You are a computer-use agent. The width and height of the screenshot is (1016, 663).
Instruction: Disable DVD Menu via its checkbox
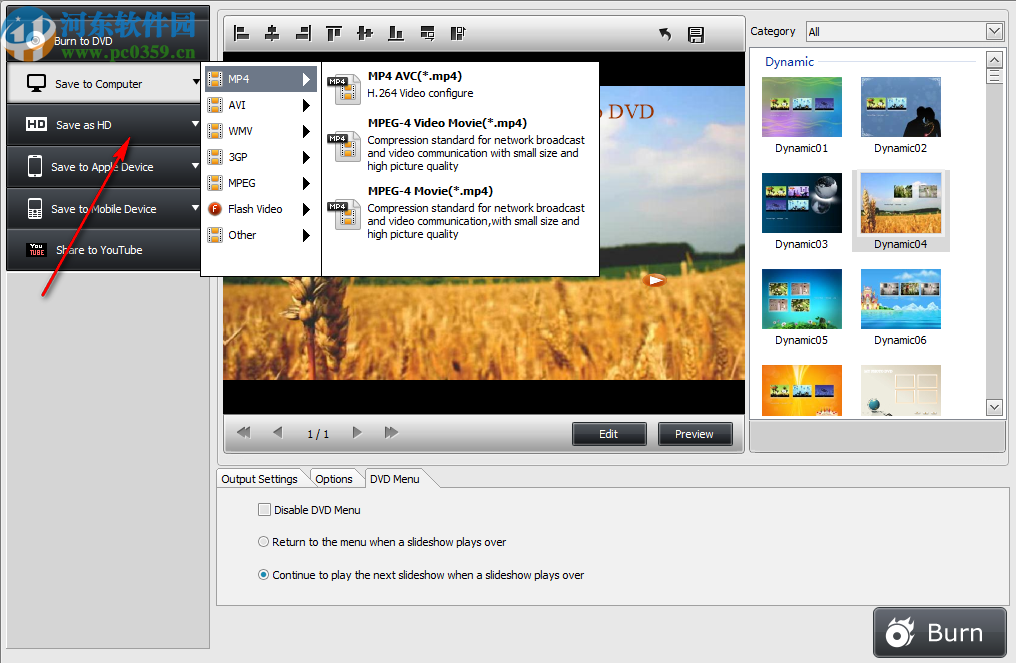point(264,509)
